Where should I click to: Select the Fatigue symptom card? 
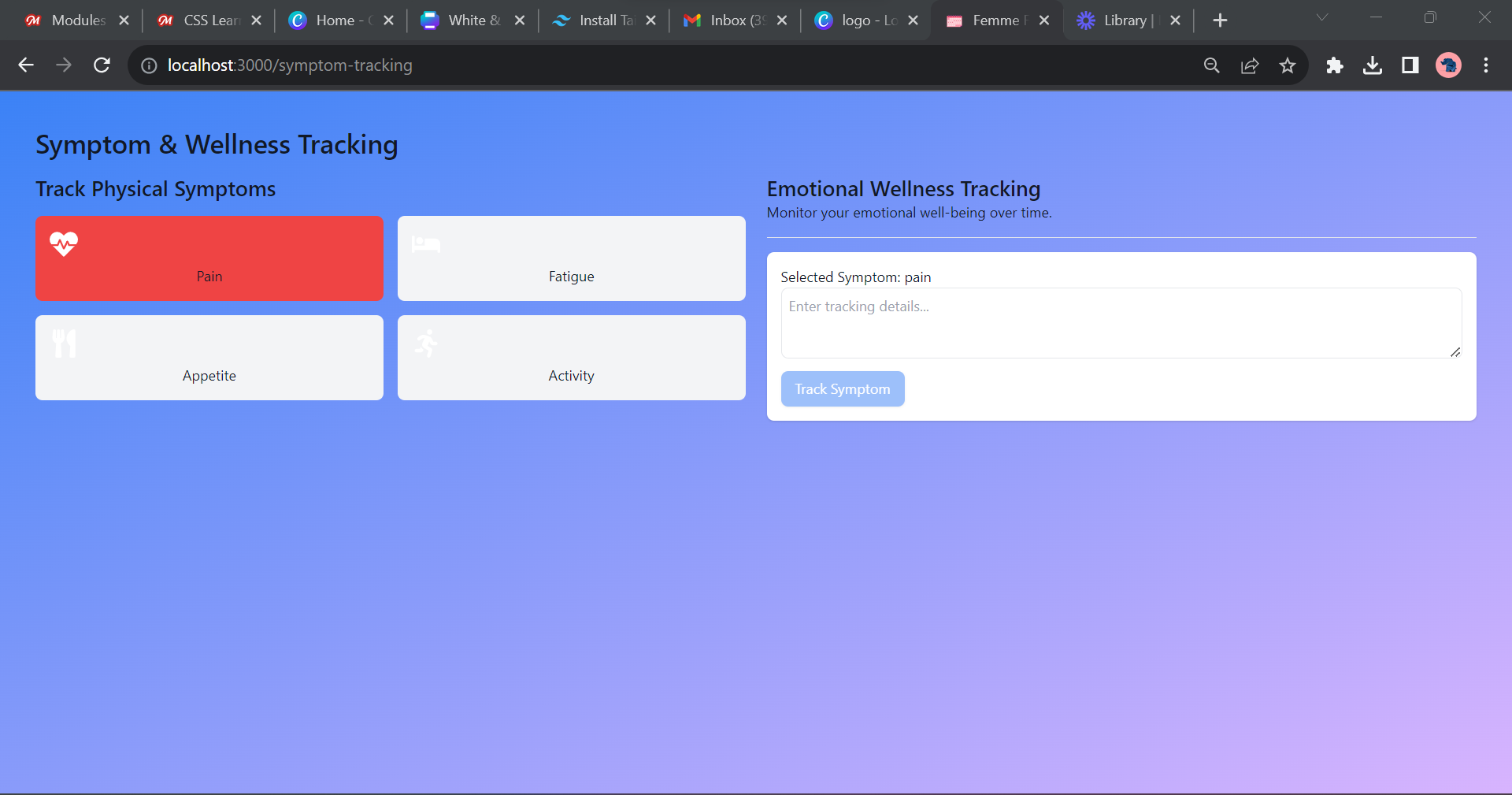[572, 258]
